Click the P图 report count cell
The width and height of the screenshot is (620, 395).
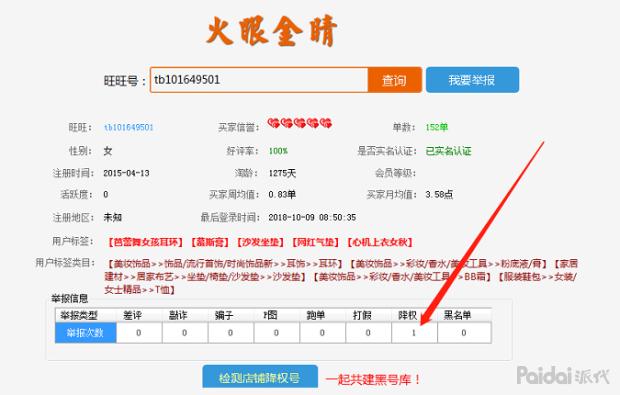pyautogui.click(x=276, y=333)
